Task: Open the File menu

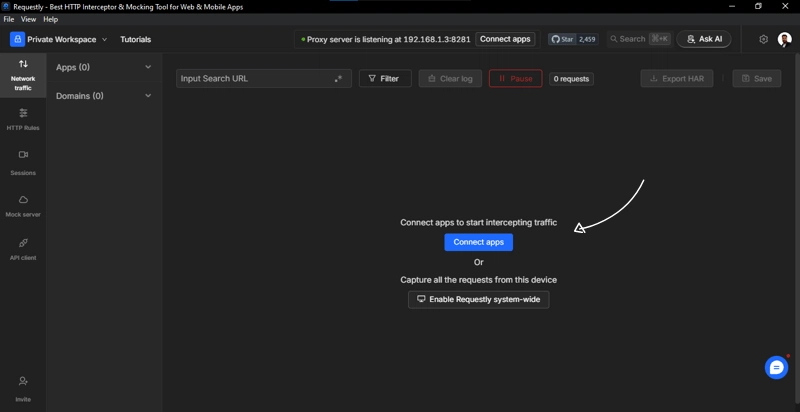Action: click(x=9, y=19)
